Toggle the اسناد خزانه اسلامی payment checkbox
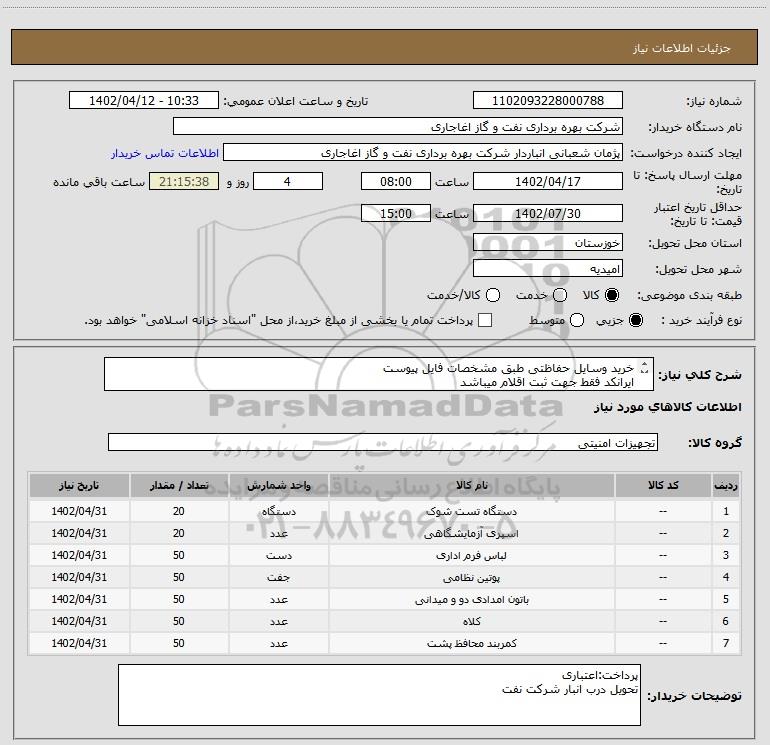 [485, 320]
